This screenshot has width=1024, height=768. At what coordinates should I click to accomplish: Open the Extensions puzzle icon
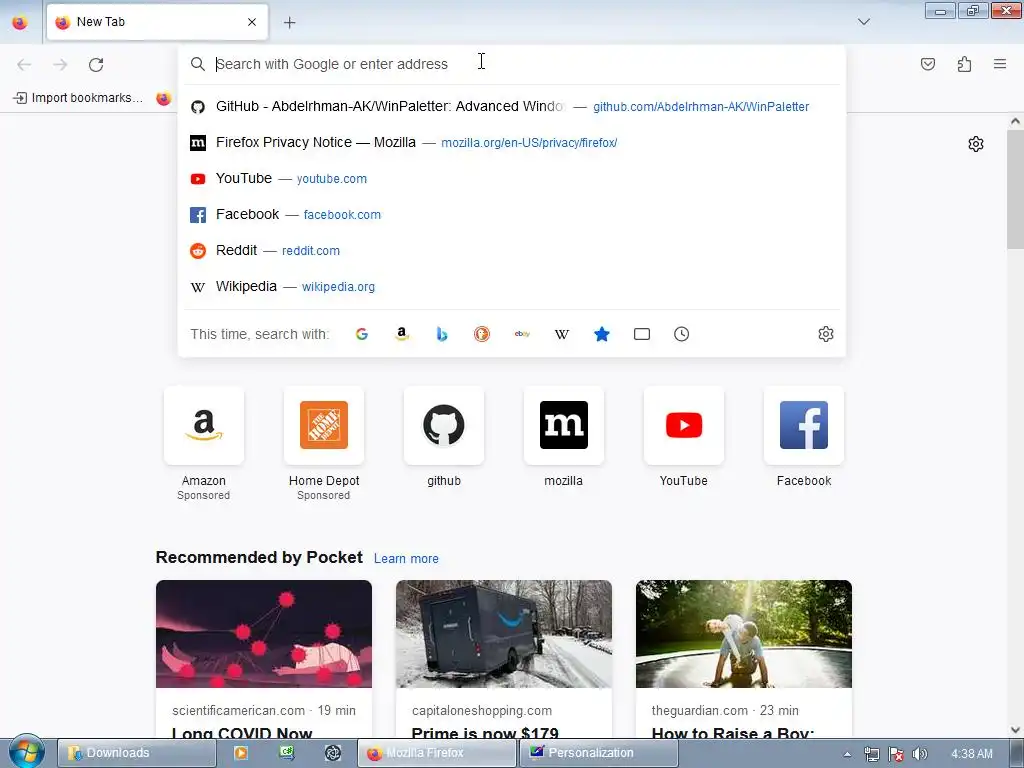tap(964, 64)
